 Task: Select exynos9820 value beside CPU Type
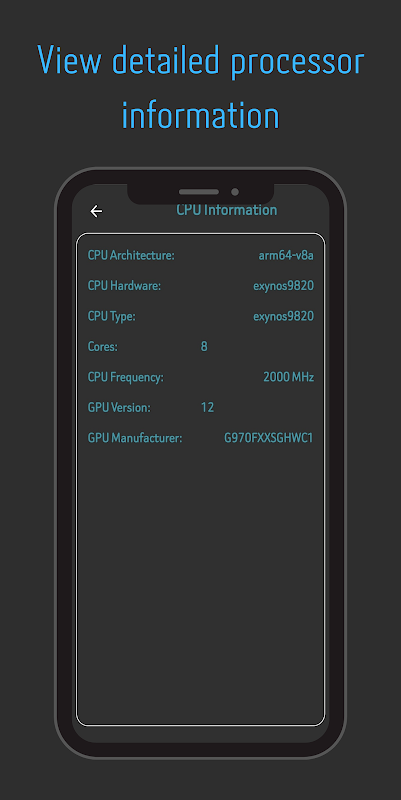tap(284, 316)
